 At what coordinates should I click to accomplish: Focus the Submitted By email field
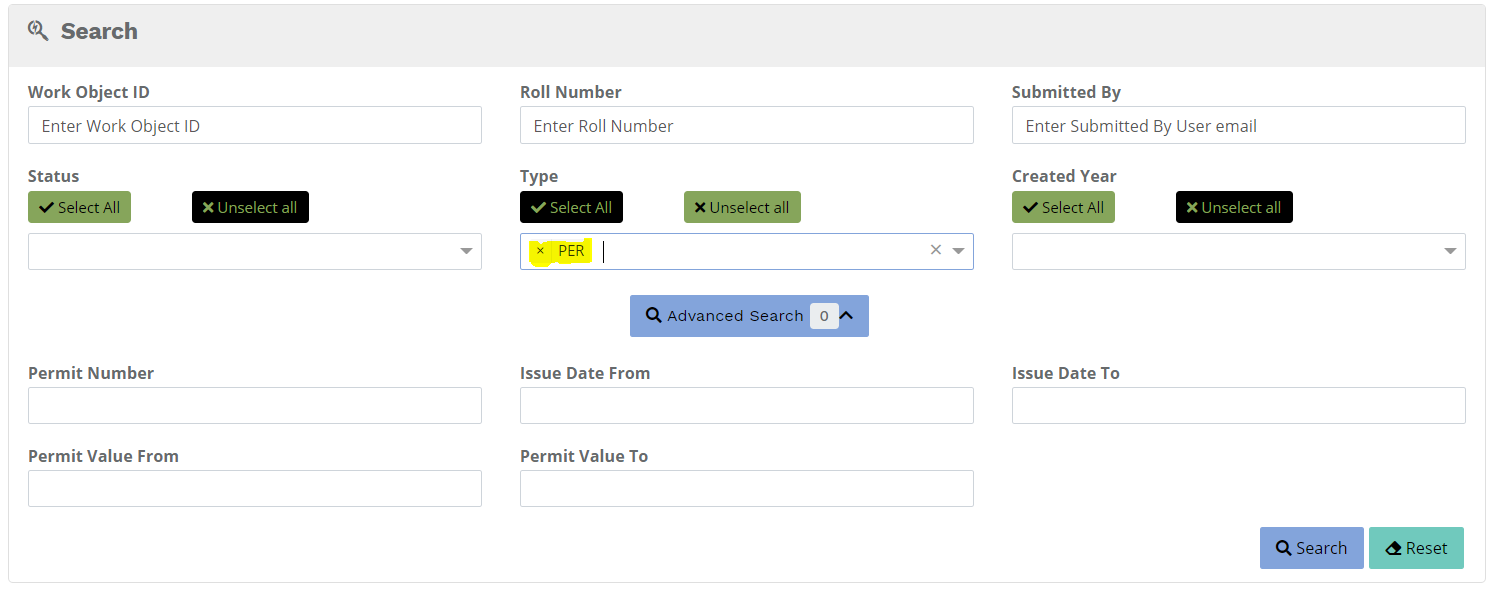click(x=1238, y=126)
